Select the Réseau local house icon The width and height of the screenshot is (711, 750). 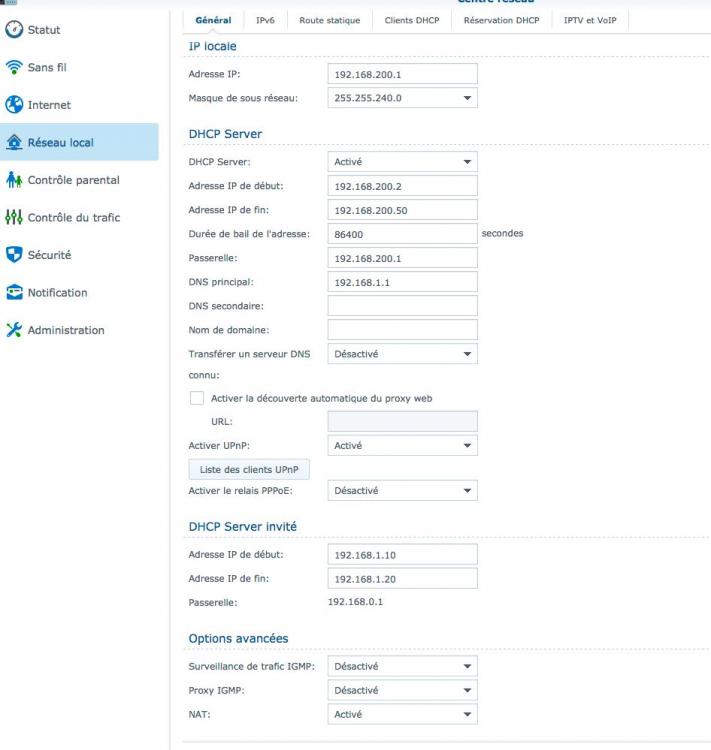(x=14, y=143)
